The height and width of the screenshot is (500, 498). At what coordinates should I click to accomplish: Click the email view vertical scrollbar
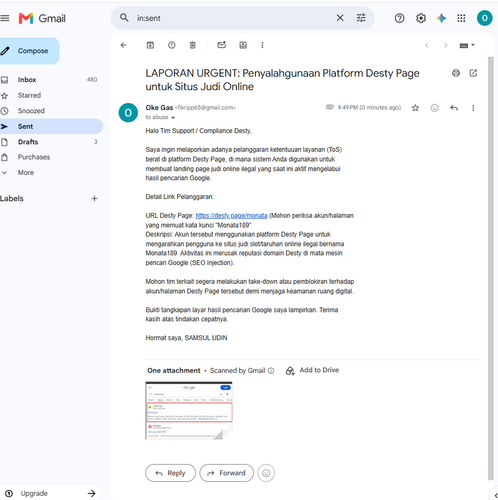(491, 268)
